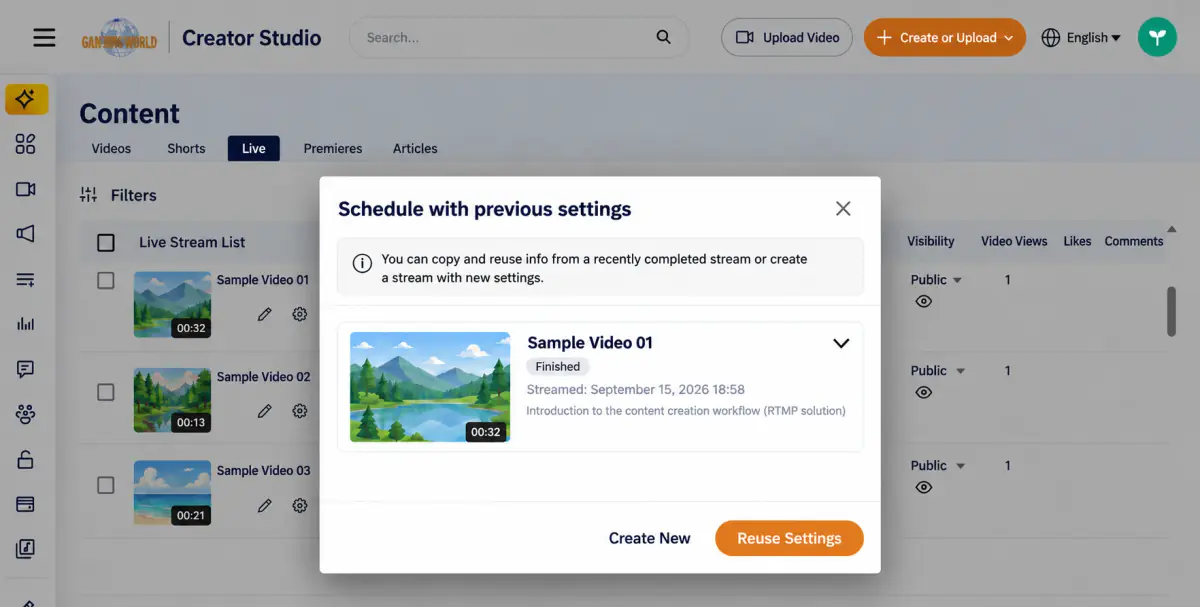
Task: Toggle the Live Stream List select-all checkbox
Action: pyautogui.click(x=106, y=242)
